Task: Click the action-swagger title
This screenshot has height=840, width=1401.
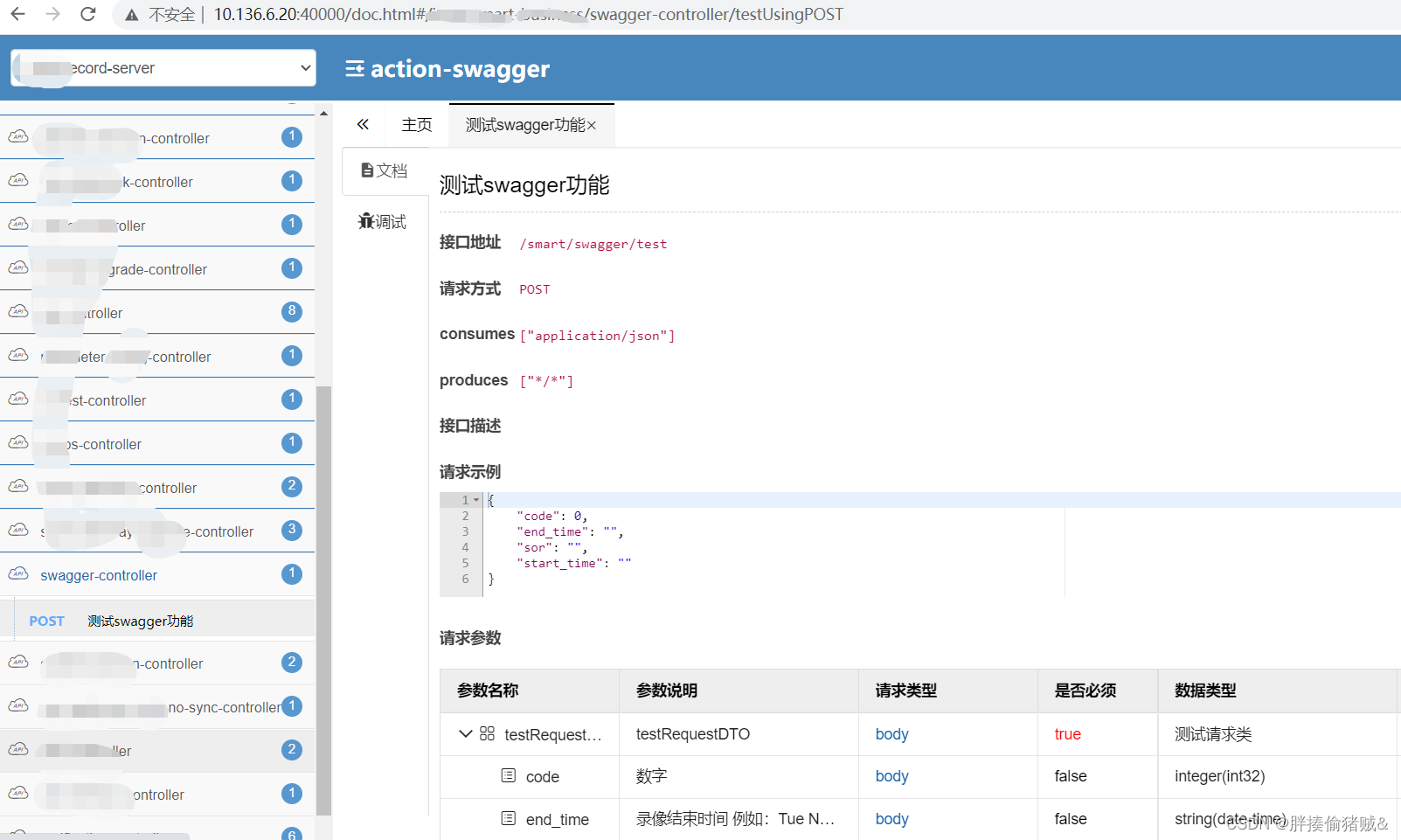Action: [460, 68]
